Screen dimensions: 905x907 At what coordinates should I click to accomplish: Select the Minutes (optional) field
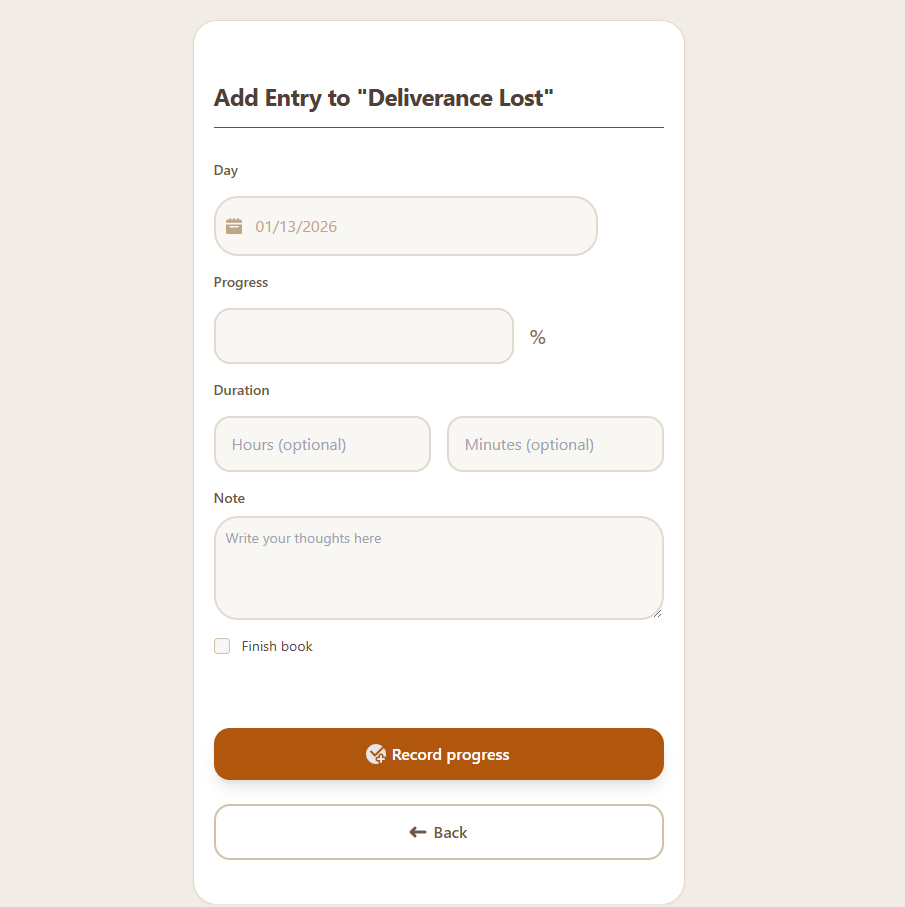coord(555,444)
